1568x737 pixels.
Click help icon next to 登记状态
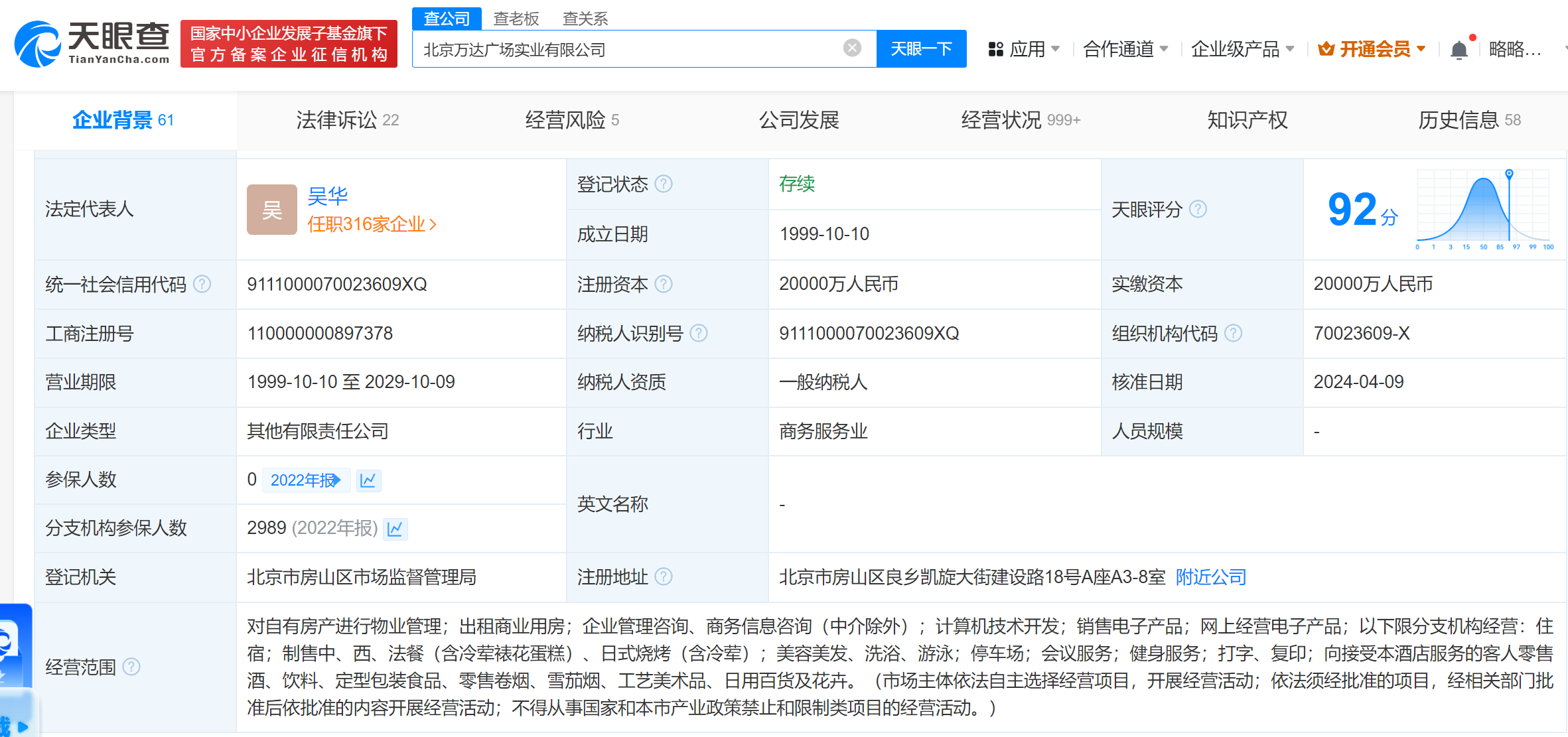[x=664, y=184]
